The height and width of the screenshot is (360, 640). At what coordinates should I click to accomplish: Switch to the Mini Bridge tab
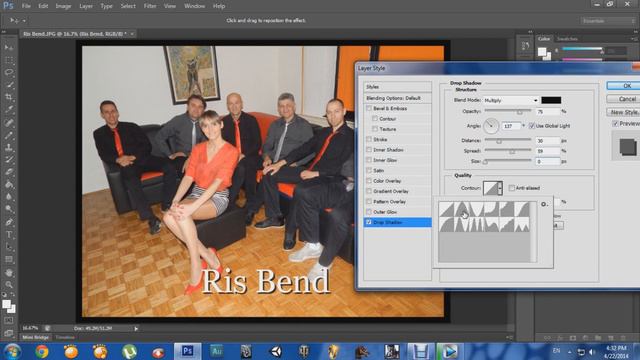point(36,338)
